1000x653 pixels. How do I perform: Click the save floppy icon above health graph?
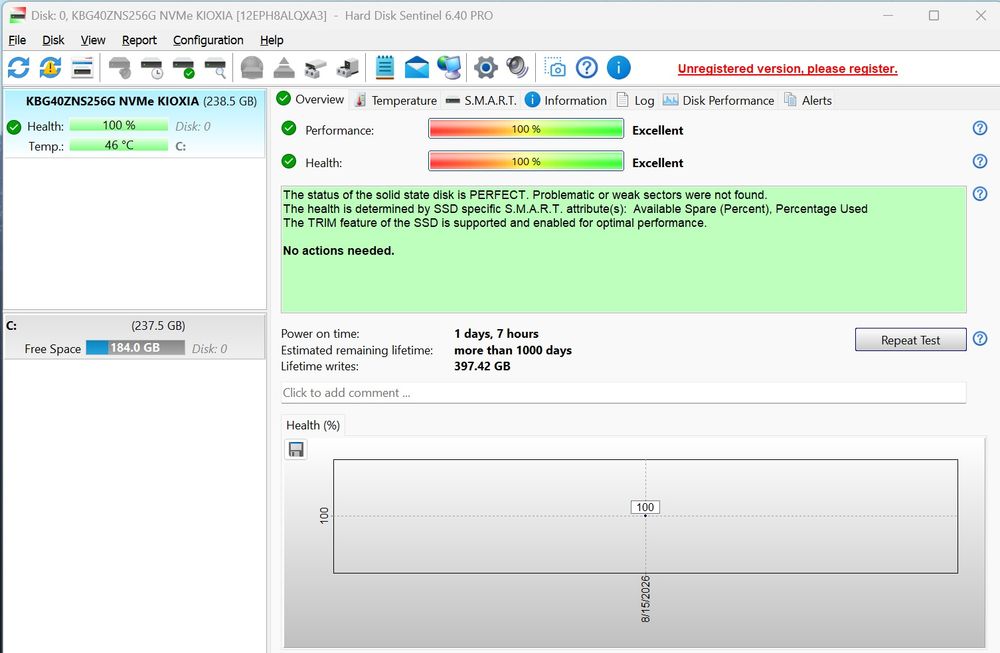(x=296, y=450)
